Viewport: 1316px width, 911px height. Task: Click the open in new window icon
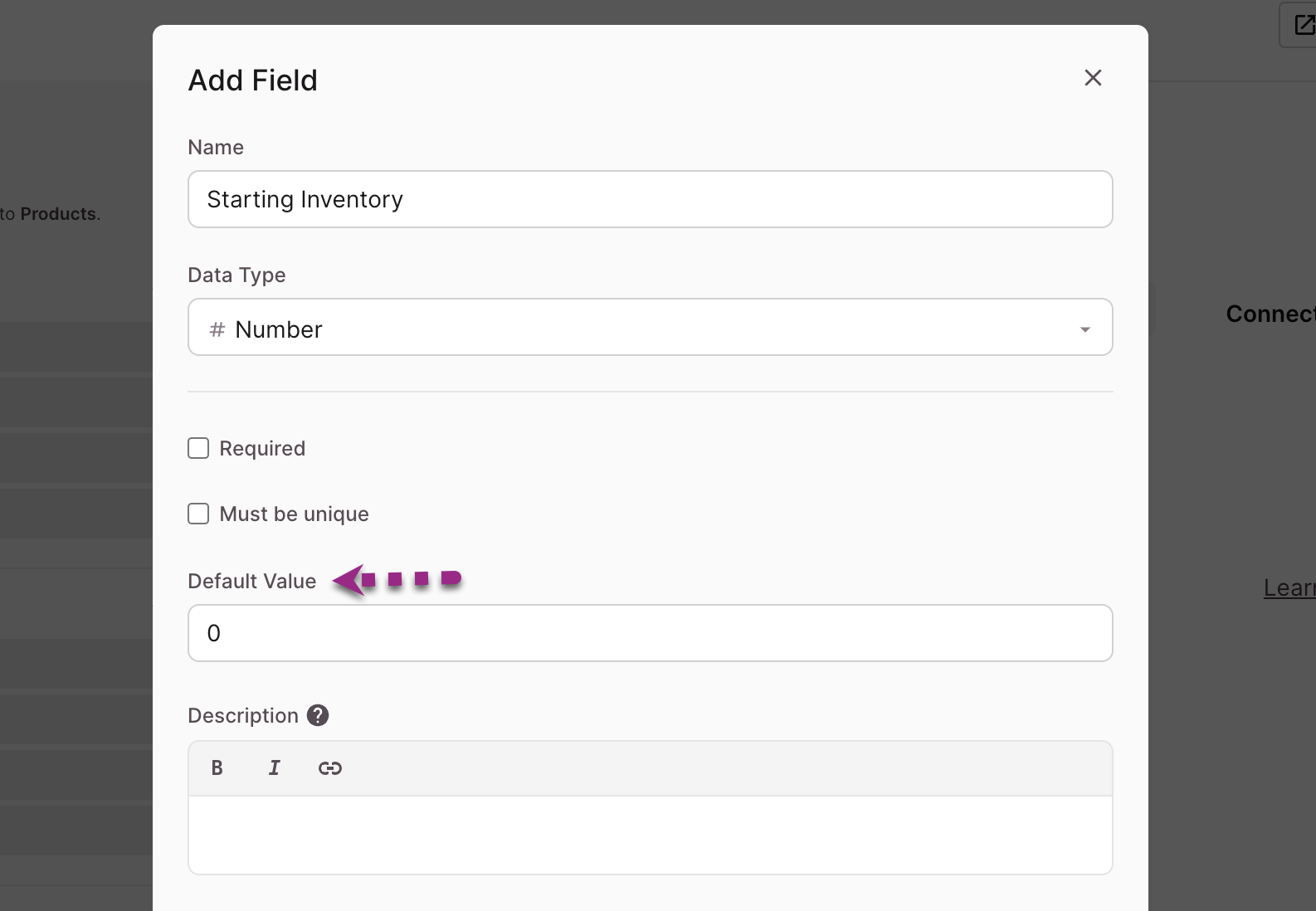coord(1304,25)
